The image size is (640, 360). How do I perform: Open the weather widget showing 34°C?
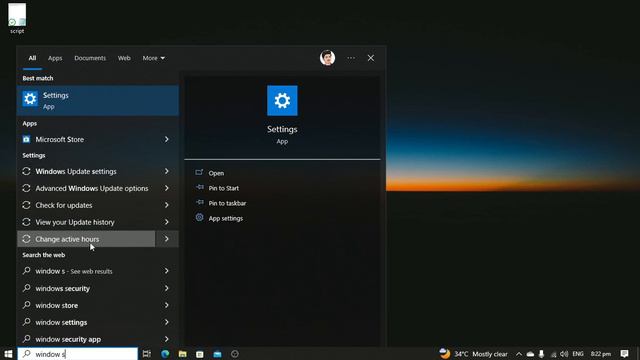coord(473,354)
